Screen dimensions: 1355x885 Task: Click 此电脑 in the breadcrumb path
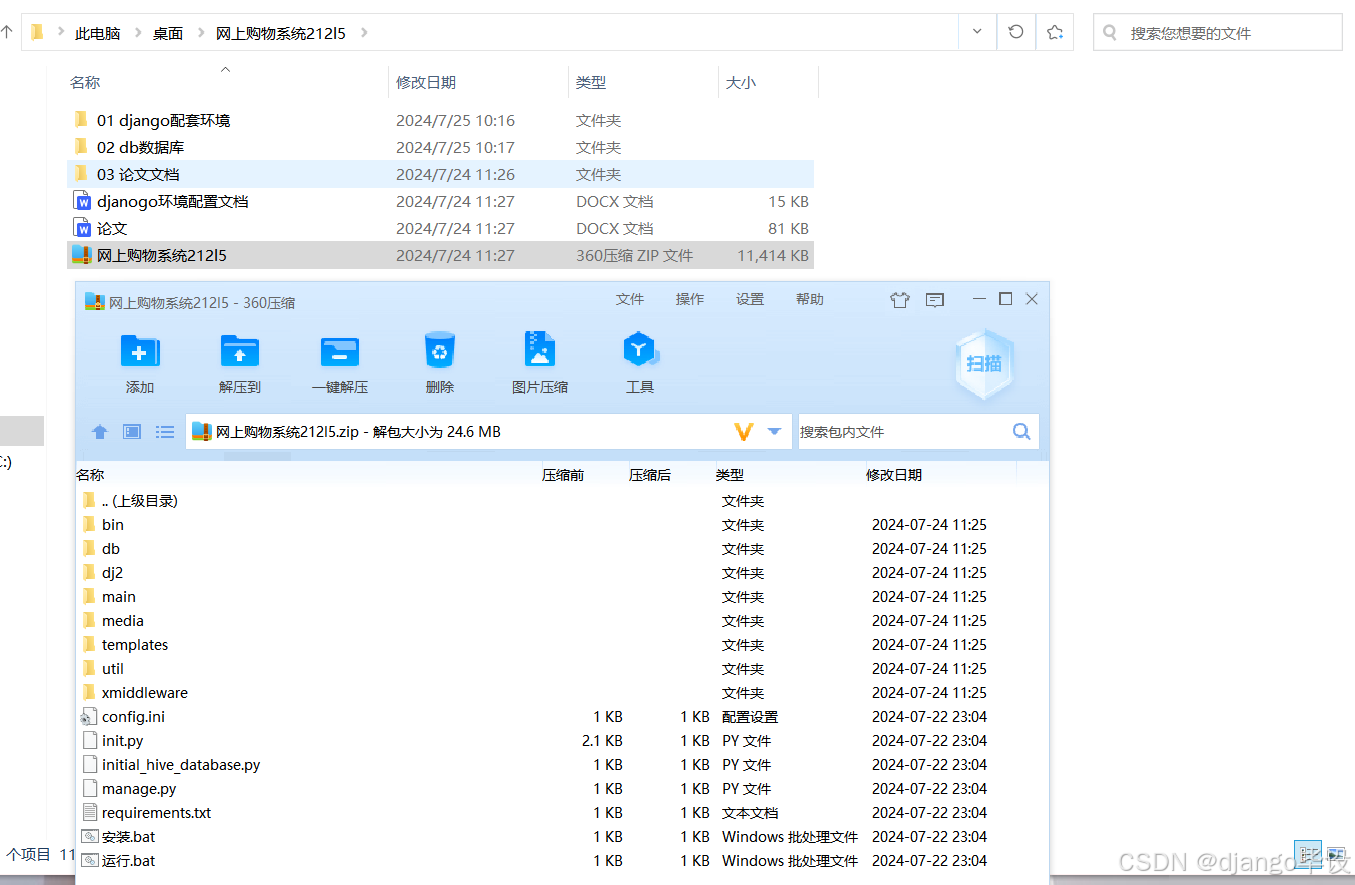tap(97, 33)
